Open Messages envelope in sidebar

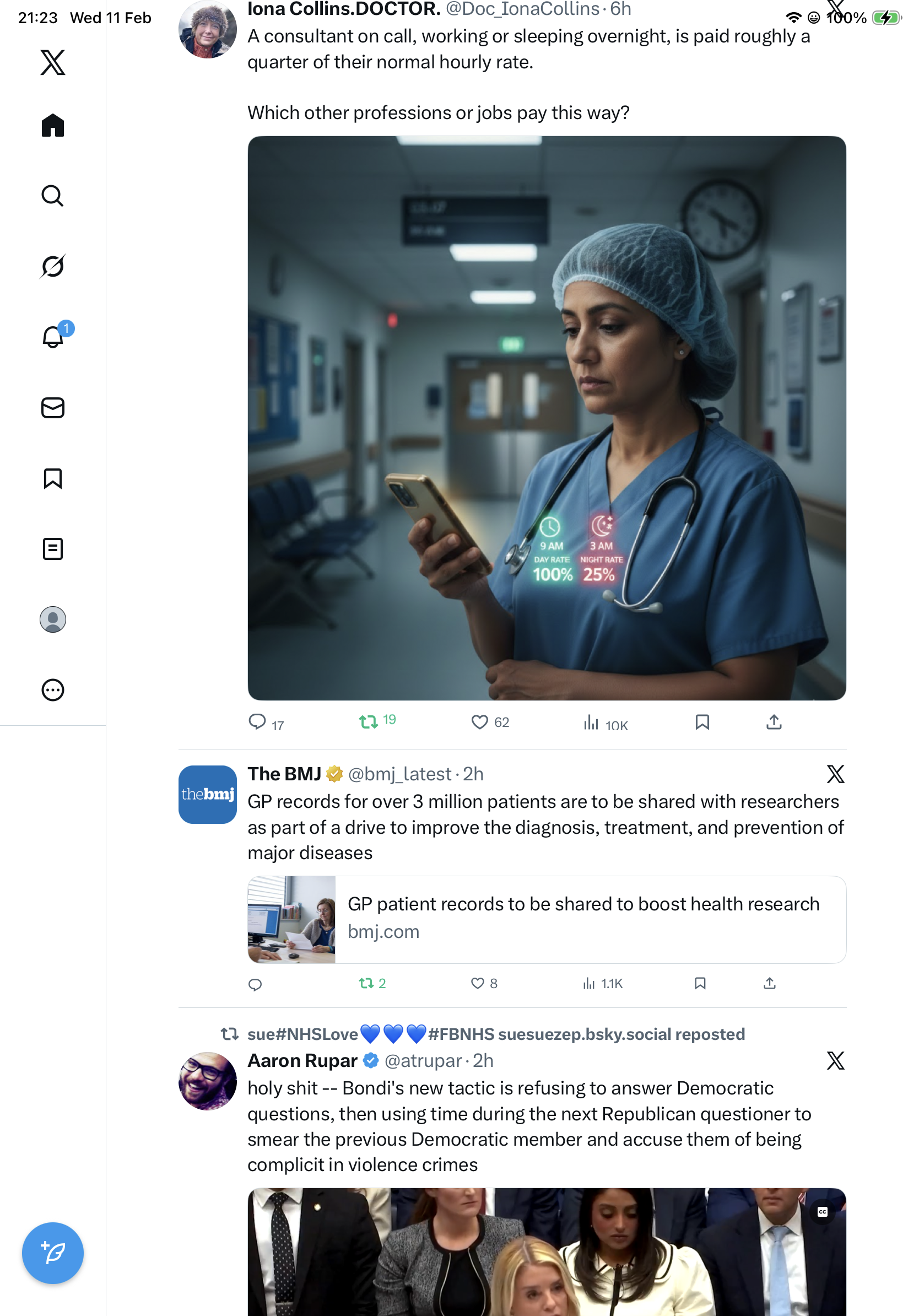click(x=53, y=407)
